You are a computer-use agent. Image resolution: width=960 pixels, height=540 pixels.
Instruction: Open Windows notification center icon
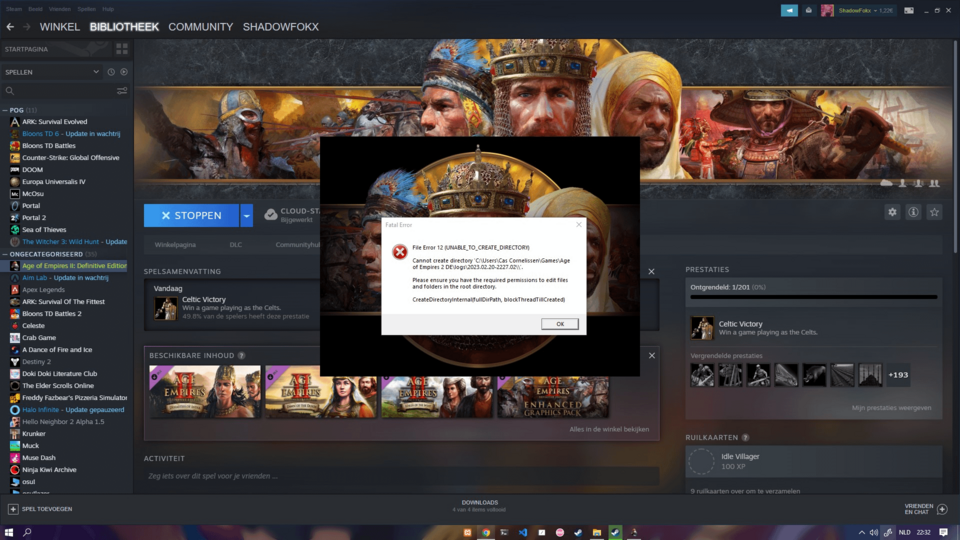943,532
